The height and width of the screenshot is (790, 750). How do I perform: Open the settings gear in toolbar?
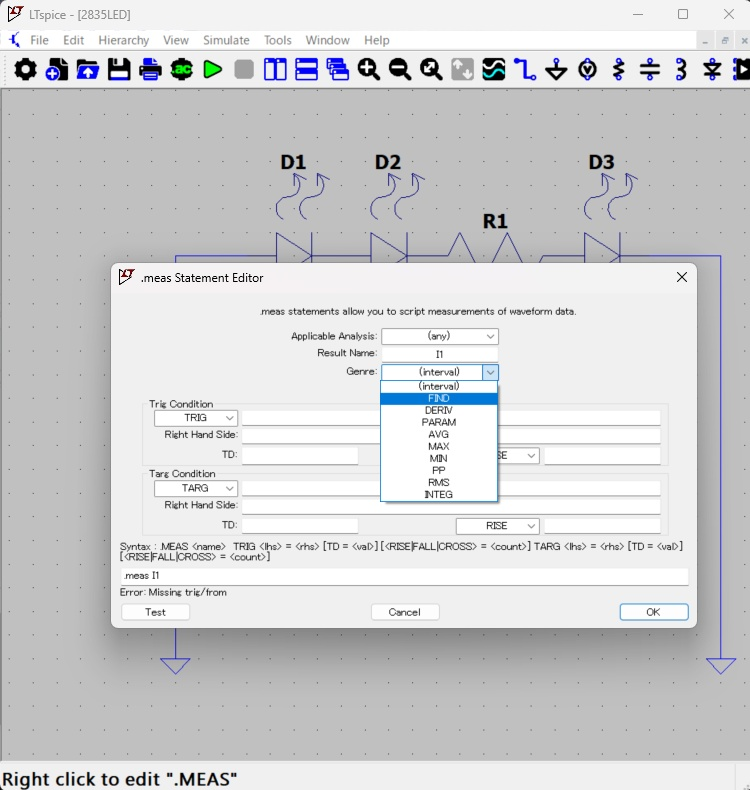(25, 70)
